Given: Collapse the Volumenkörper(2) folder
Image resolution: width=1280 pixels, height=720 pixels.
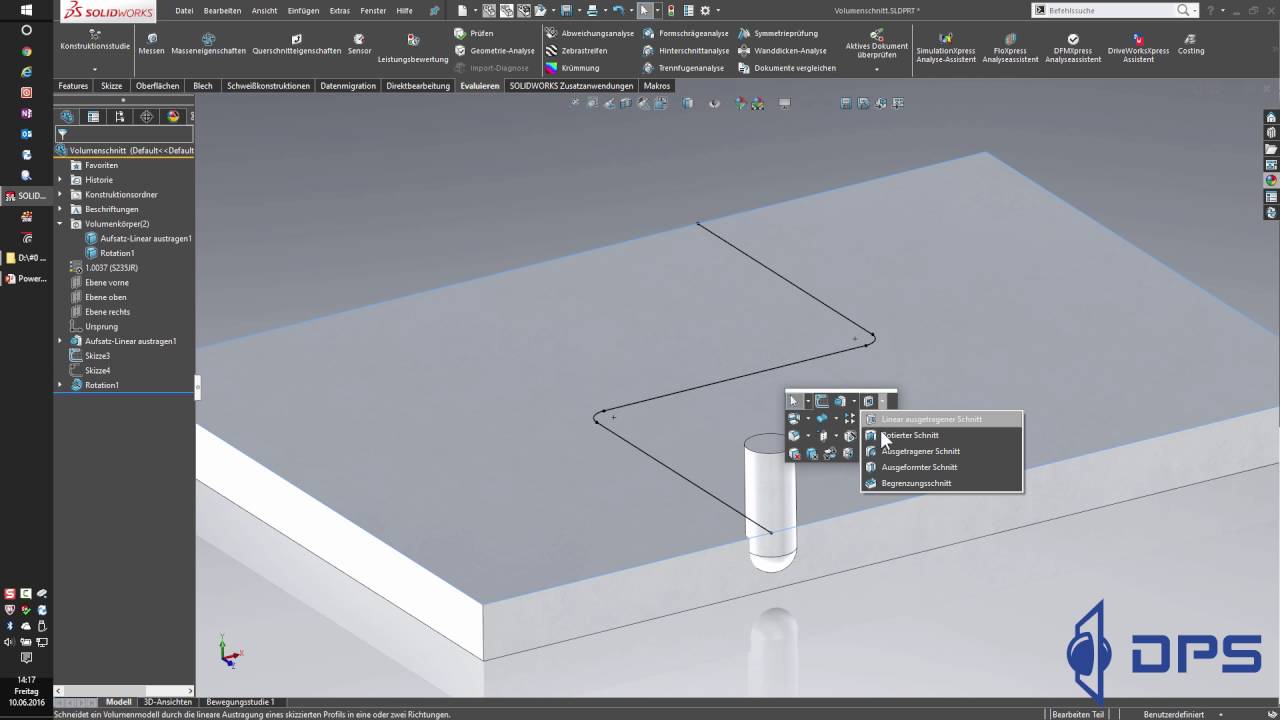Looking at the screenshot, I should pos(60,224).
